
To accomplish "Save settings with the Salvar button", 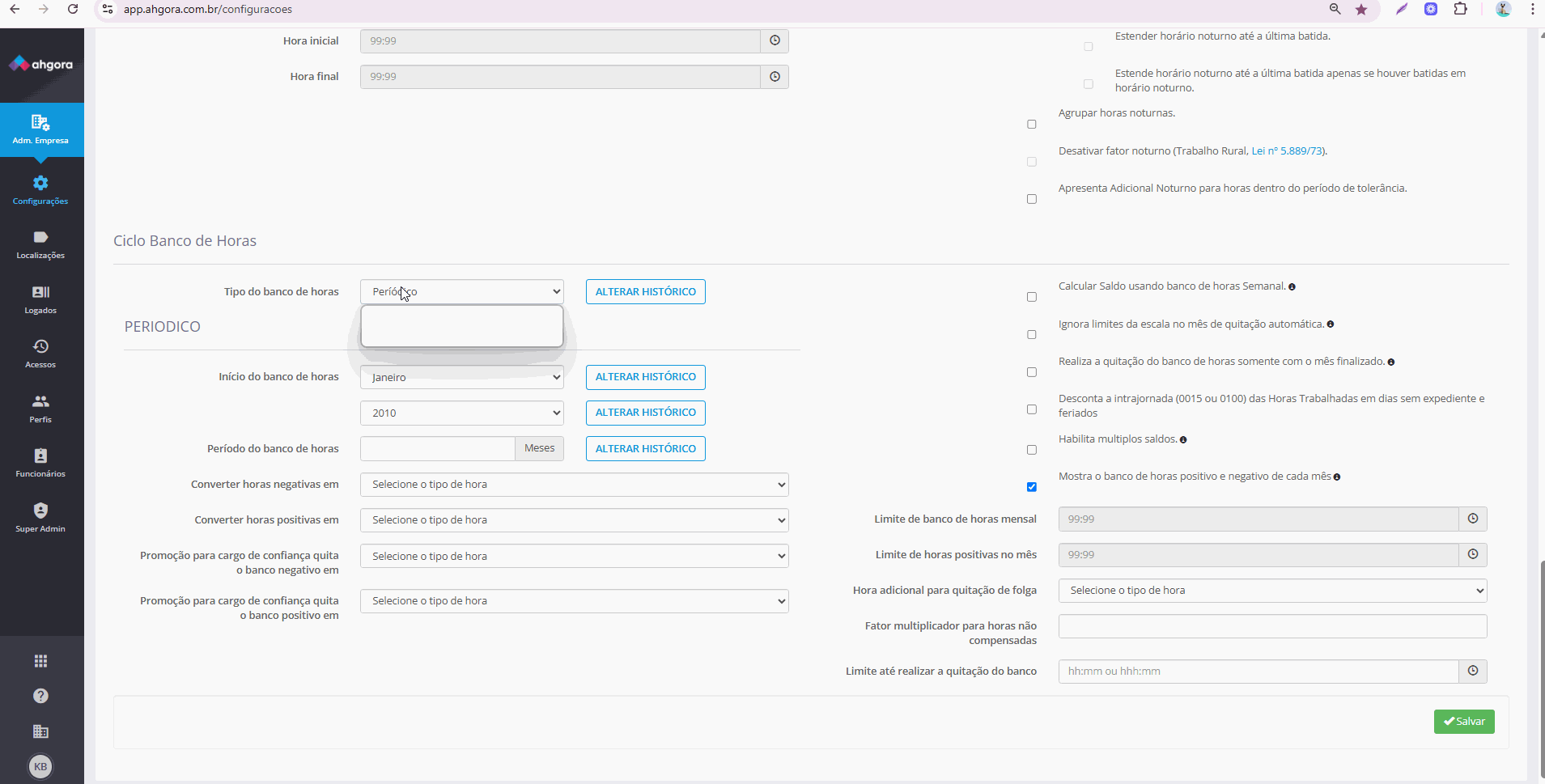I will 1464,722.
